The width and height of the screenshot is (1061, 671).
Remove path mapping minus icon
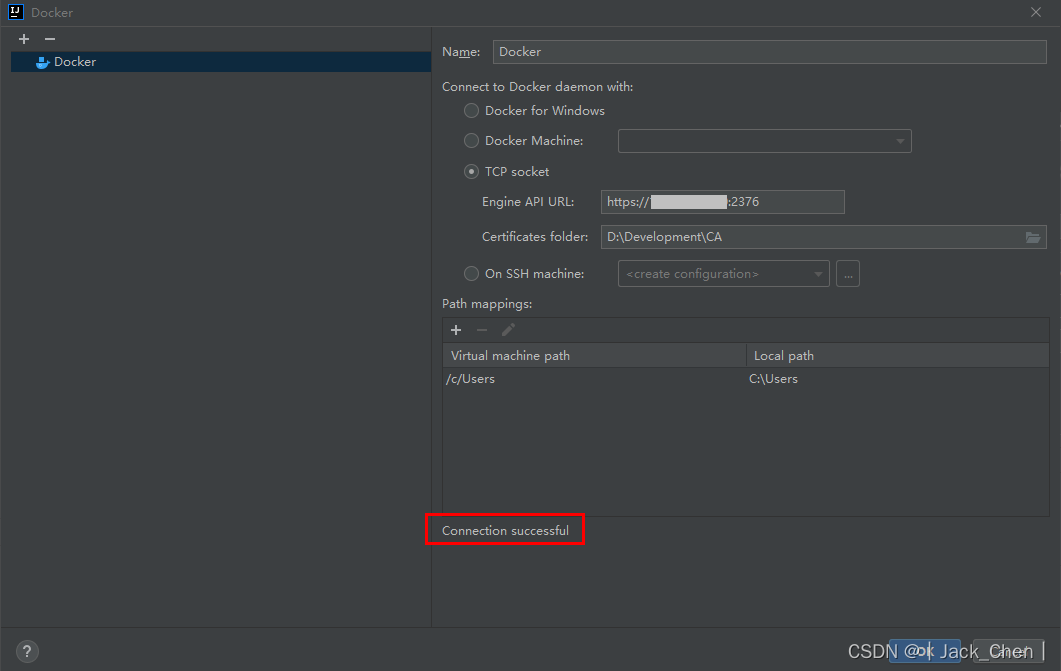(482, 330)
